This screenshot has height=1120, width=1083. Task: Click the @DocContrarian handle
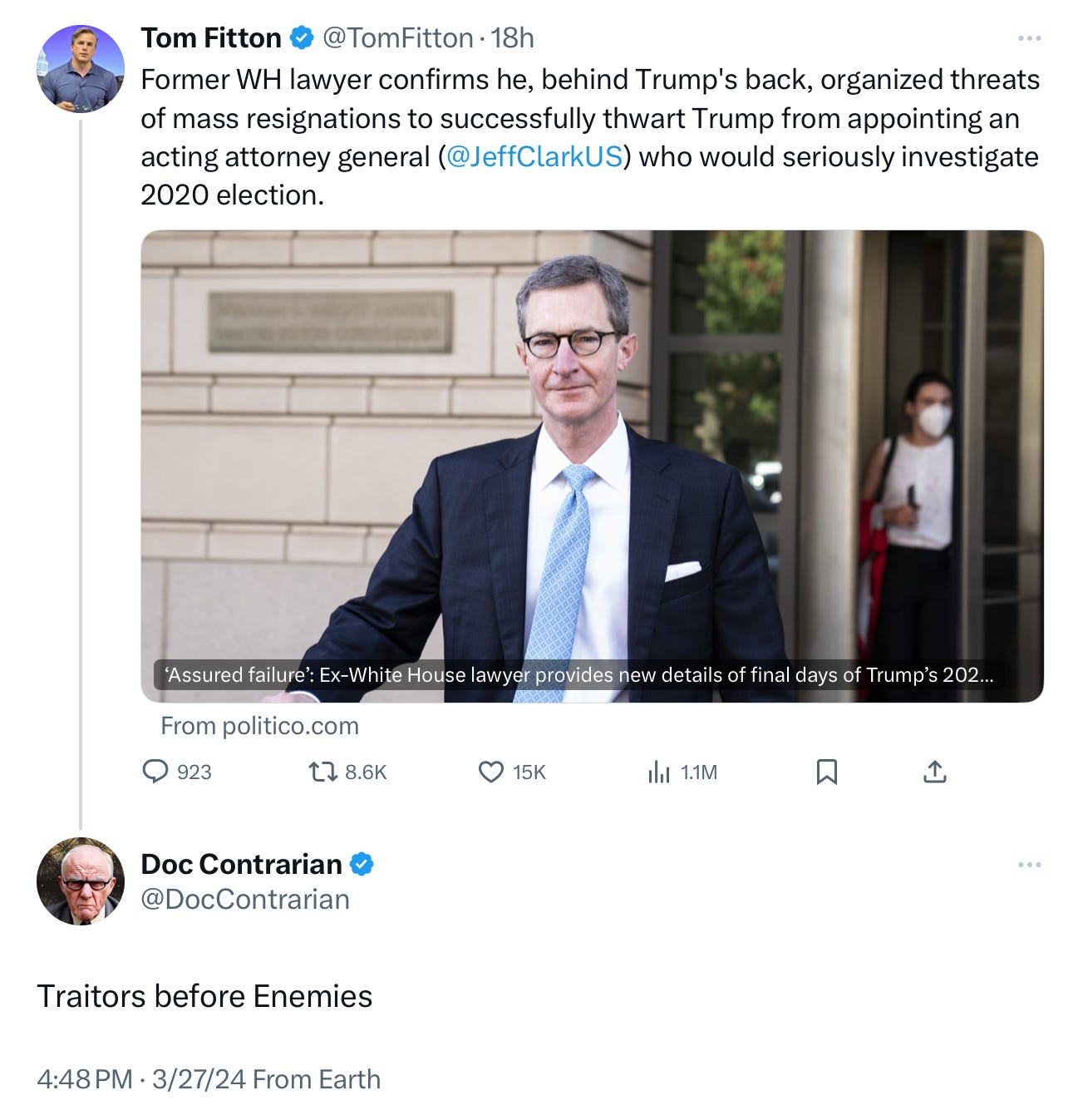(x=245, y=900)
